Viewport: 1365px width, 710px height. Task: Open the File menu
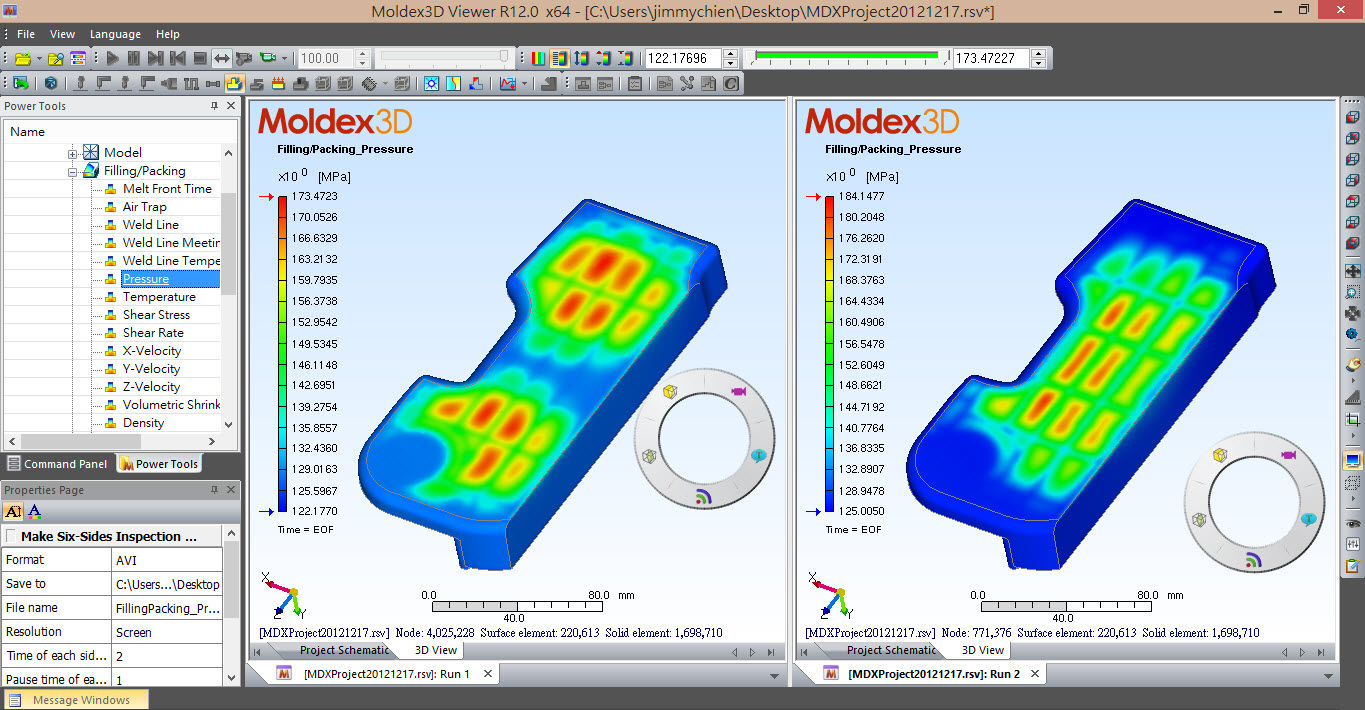(x=25, y=34)
